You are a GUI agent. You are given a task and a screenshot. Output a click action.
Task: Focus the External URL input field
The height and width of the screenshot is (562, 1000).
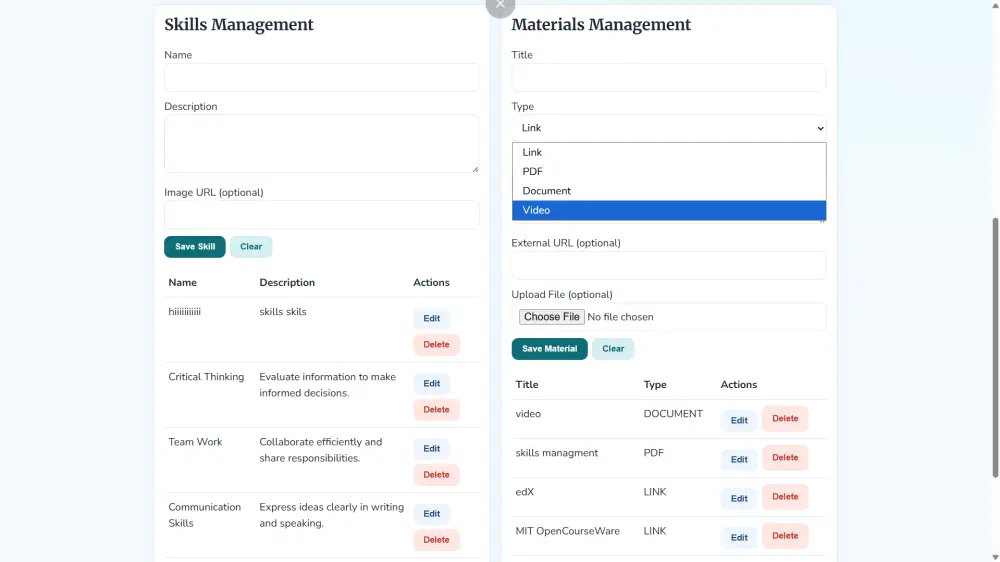click(x=668, y=265)
